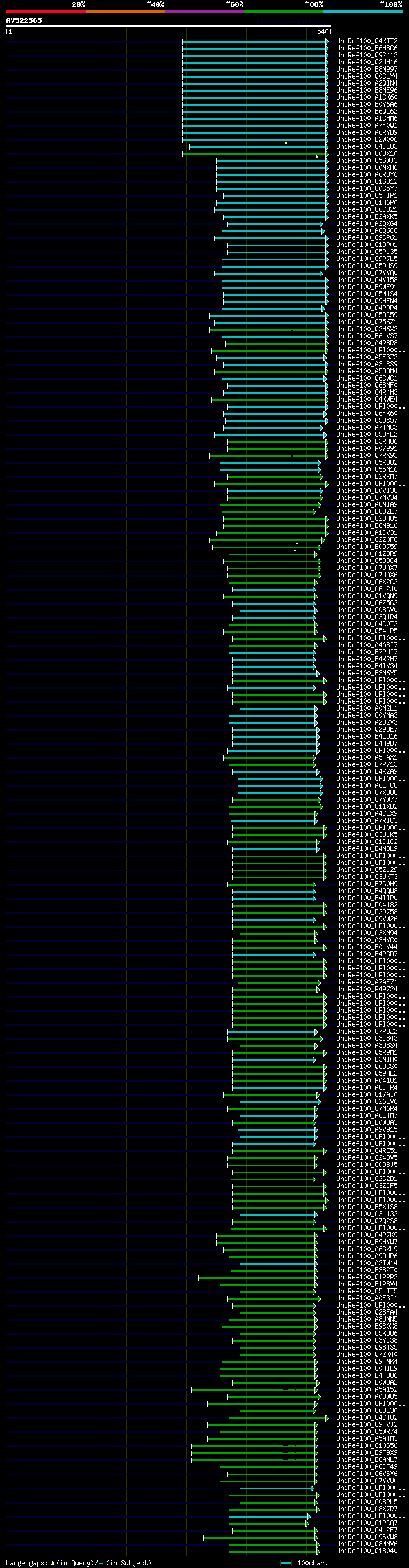Image resolution: width=409 pixels, height=1568 pixels.
Task: Select label UniRef100_P04181
Action: tap(367, 1080)
